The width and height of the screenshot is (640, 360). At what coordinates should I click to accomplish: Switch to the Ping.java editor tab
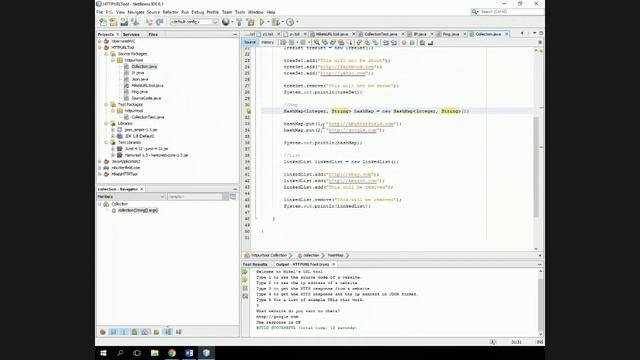coord(451,34)
